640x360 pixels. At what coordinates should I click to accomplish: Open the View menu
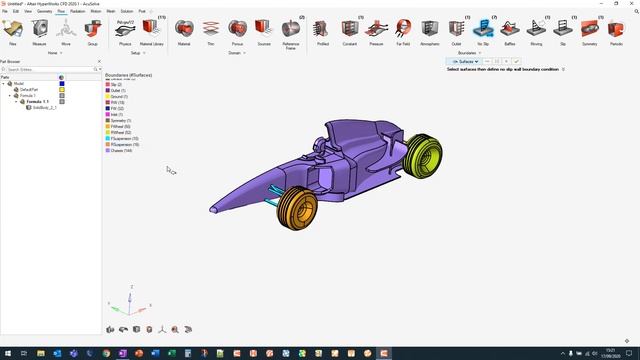(x=28, y=11)
